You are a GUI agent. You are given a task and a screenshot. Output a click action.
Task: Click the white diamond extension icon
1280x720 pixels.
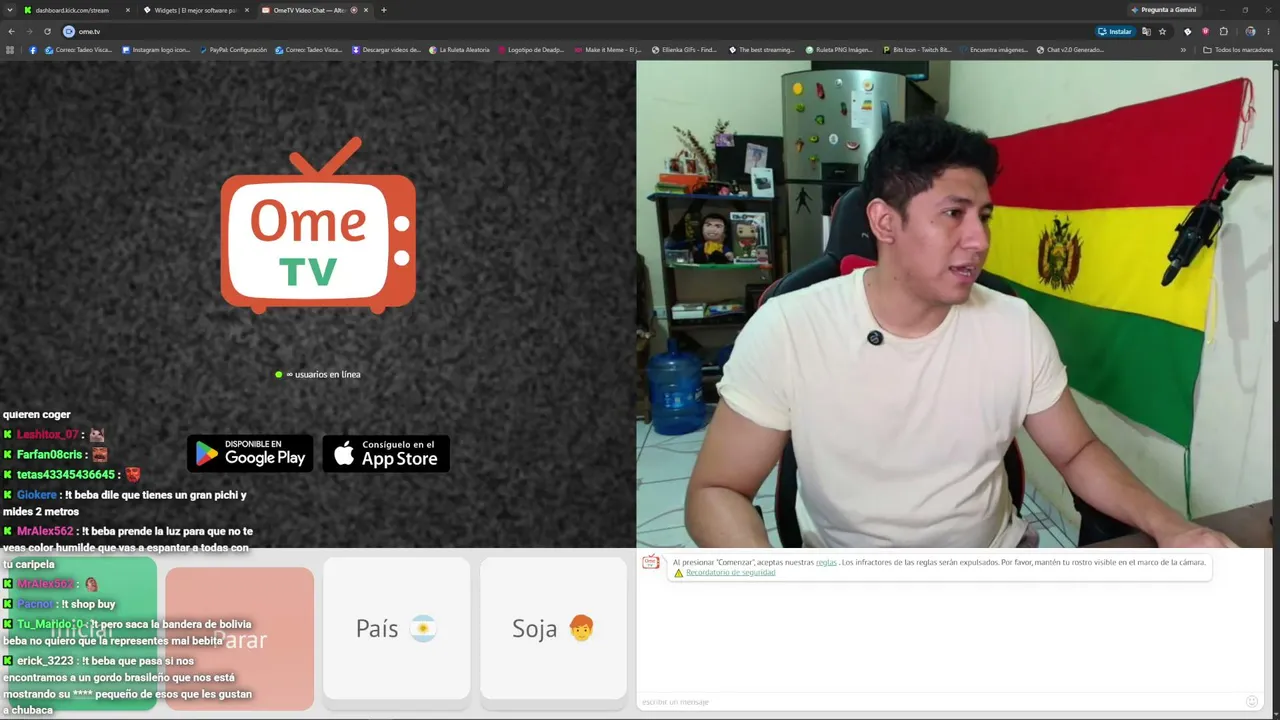click(x=1188, y=31)
